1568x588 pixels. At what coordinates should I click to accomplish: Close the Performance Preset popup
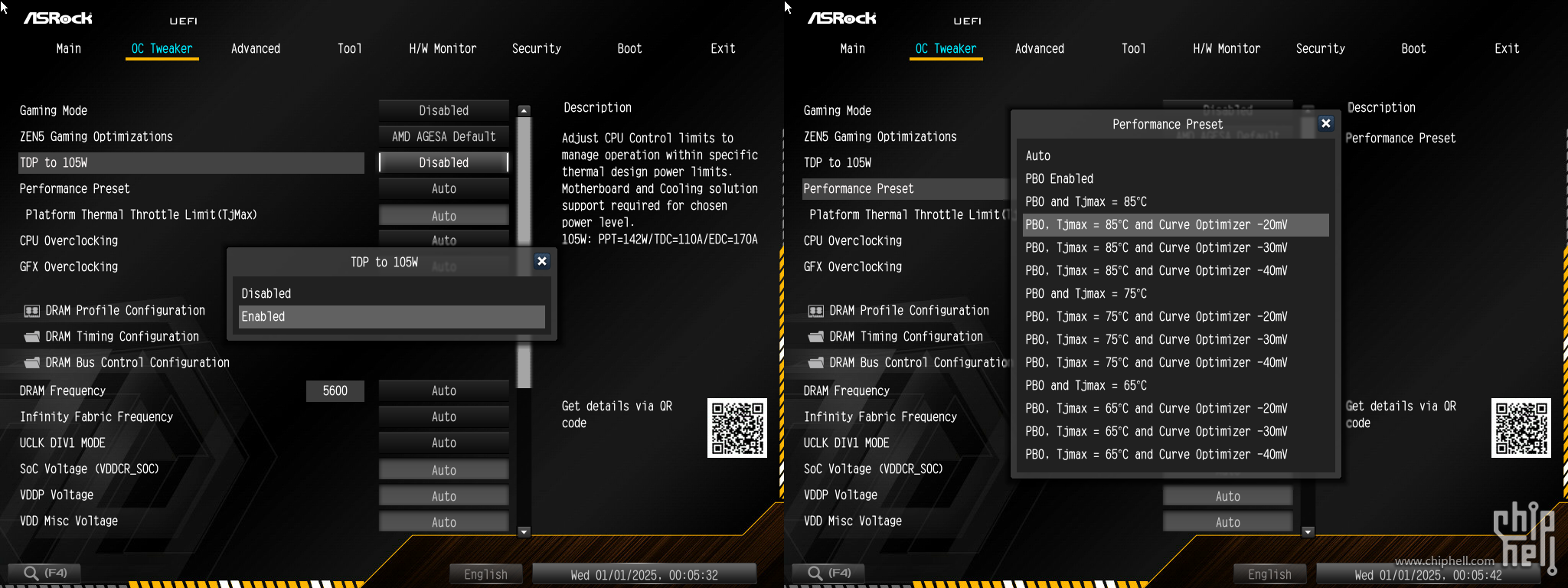click(x=1326, y=123)
